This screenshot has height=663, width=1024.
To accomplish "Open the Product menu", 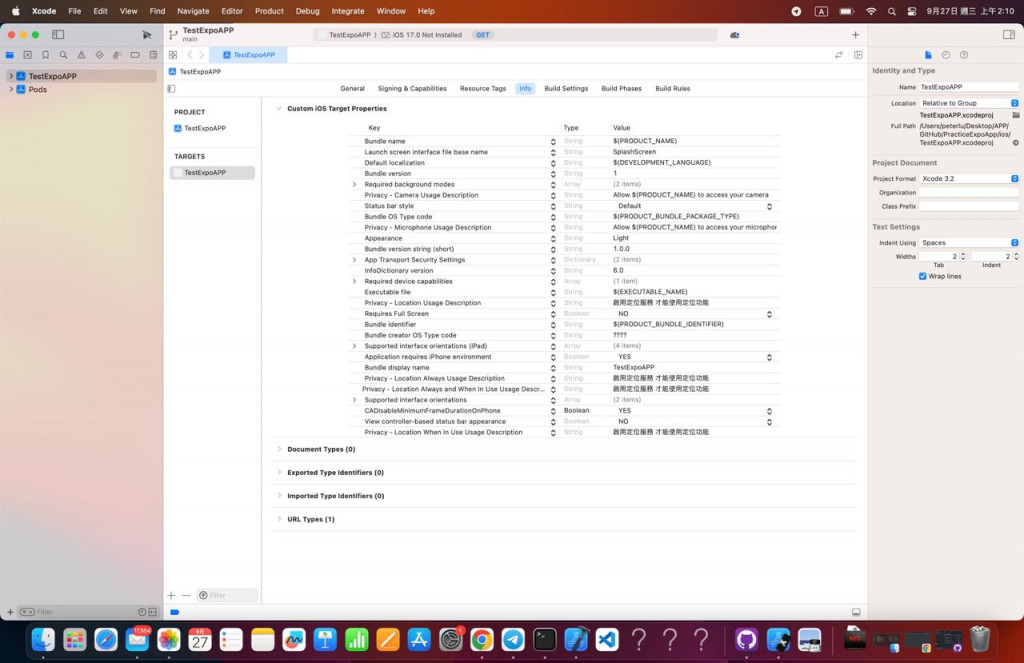I will pyautogui.click(x=269, y=11).
